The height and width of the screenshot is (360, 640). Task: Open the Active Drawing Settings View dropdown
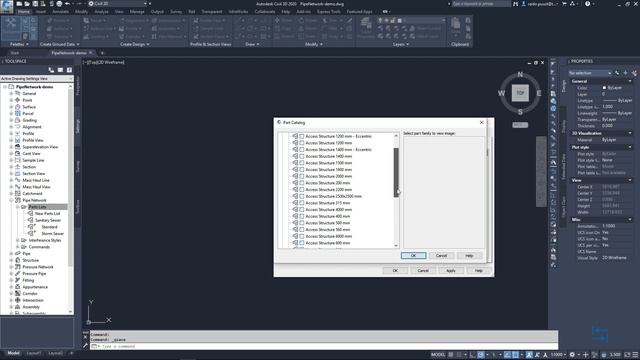(36, 78)
